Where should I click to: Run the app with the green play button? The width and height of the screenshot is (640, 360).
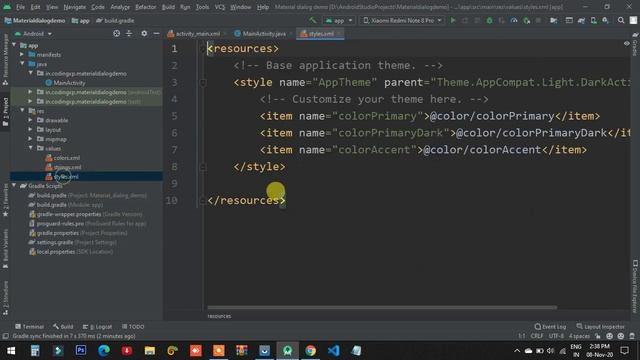pos(453,20)
